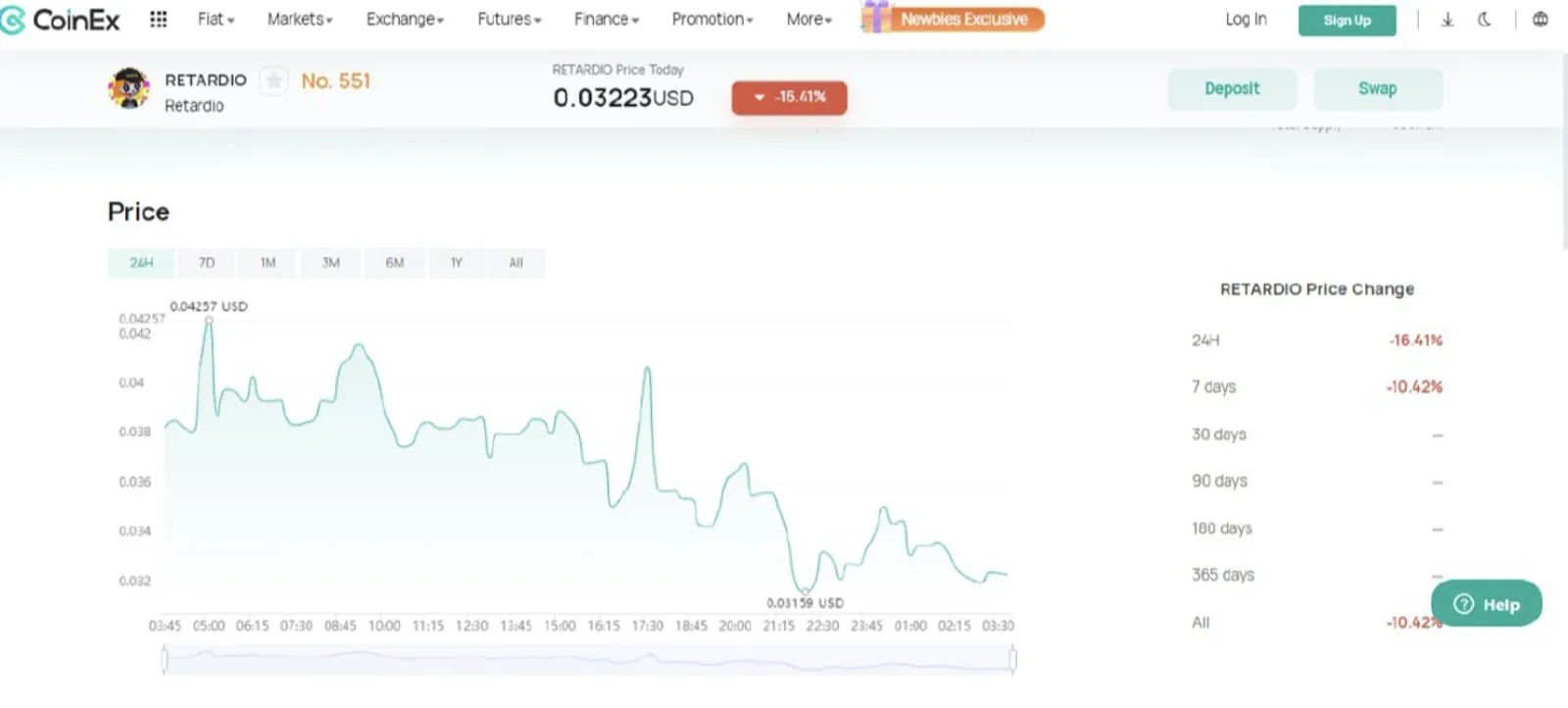Select the All chart range tab
Screen dimensions: 1568x708
click(x=515, y=263)
